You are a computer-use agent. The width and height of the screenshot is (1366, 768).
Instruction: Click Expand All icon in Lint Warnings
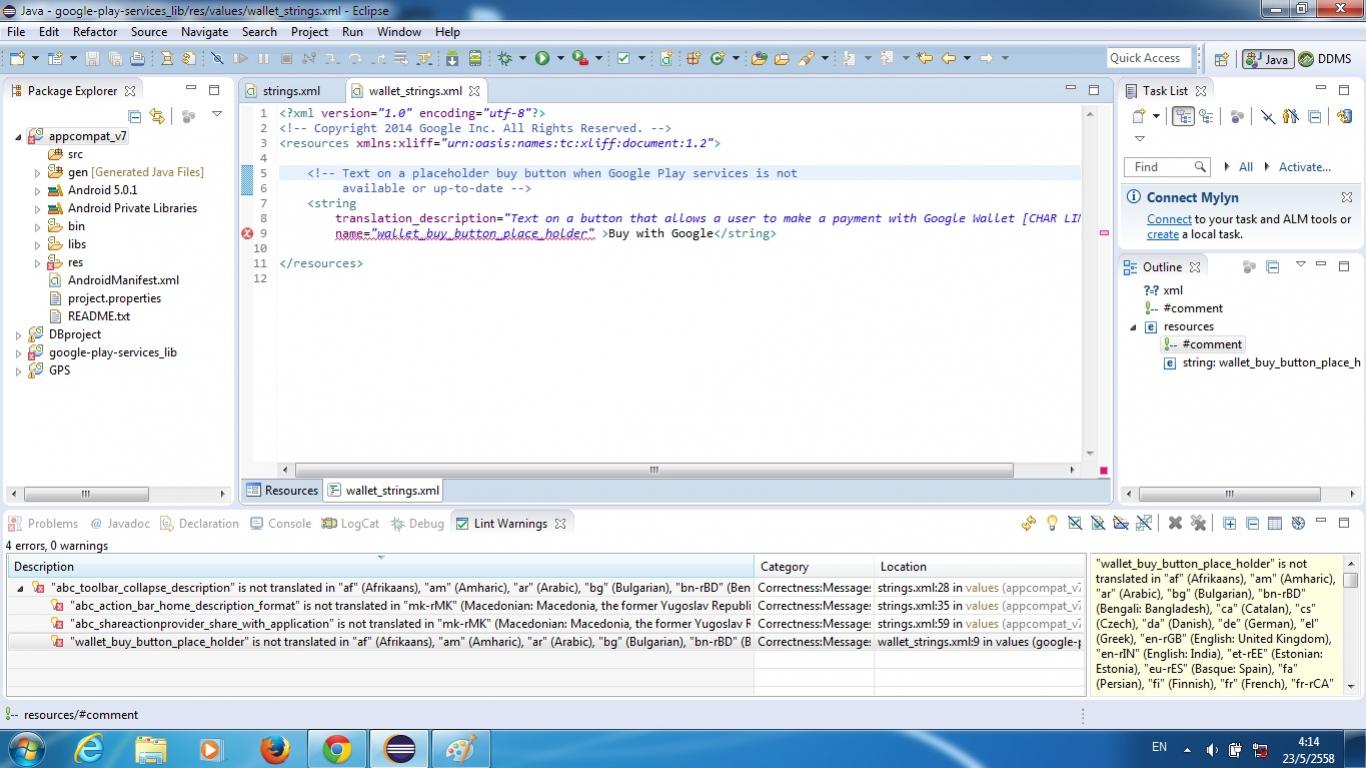point(1229,523)
